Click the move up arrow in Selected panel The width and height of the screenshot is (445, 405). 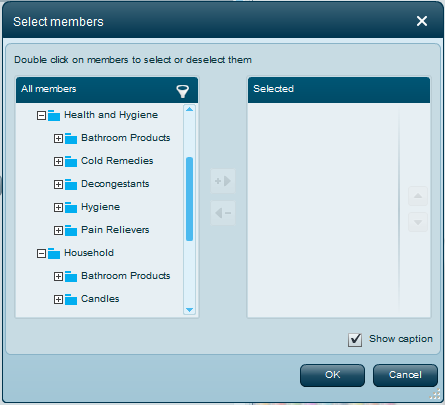(418, 196)
